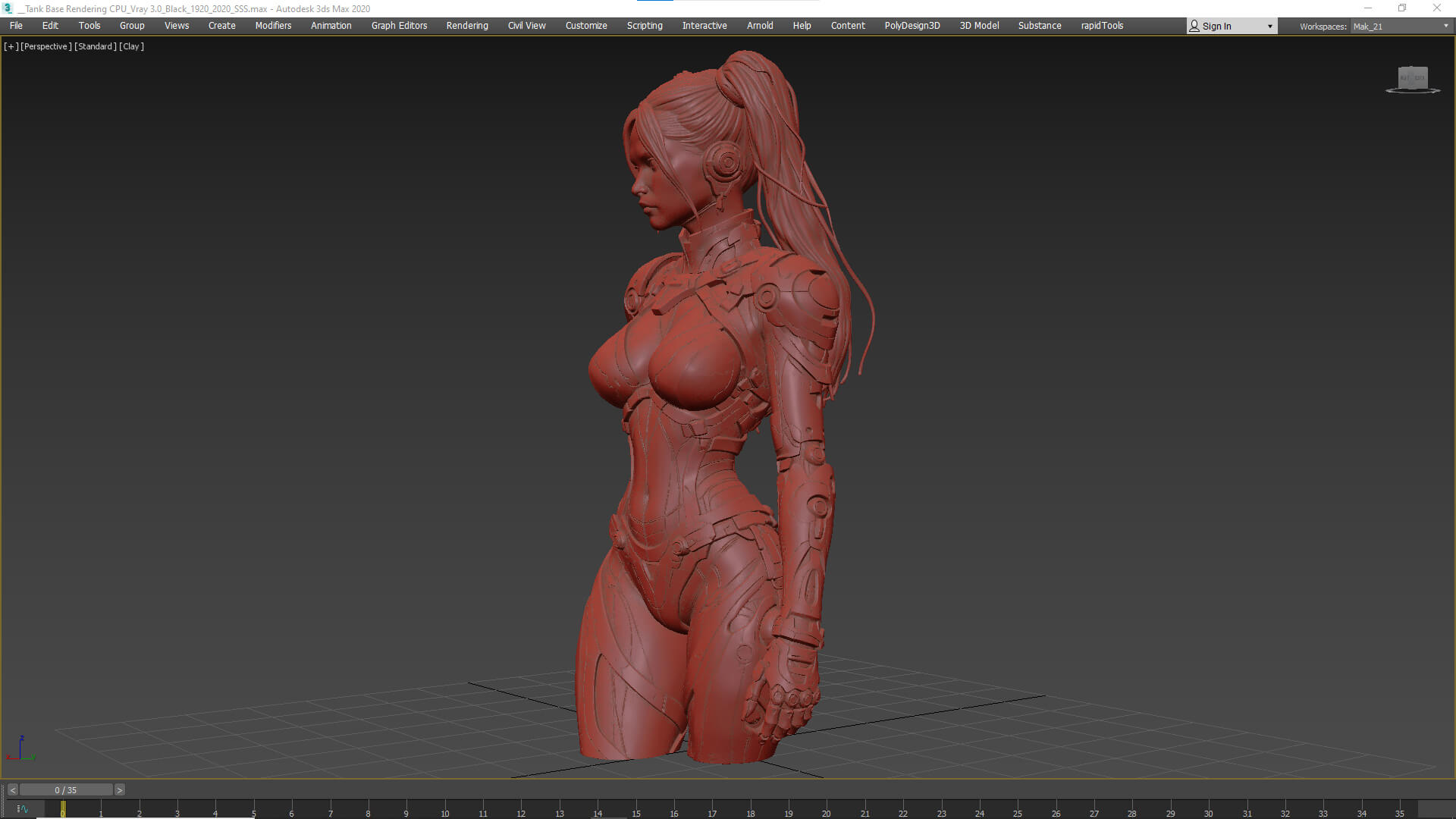Viewport: 1456px width, 819px height.
Task: Click the 0 / 35 time slider handle
Action: tap(66, 790)
